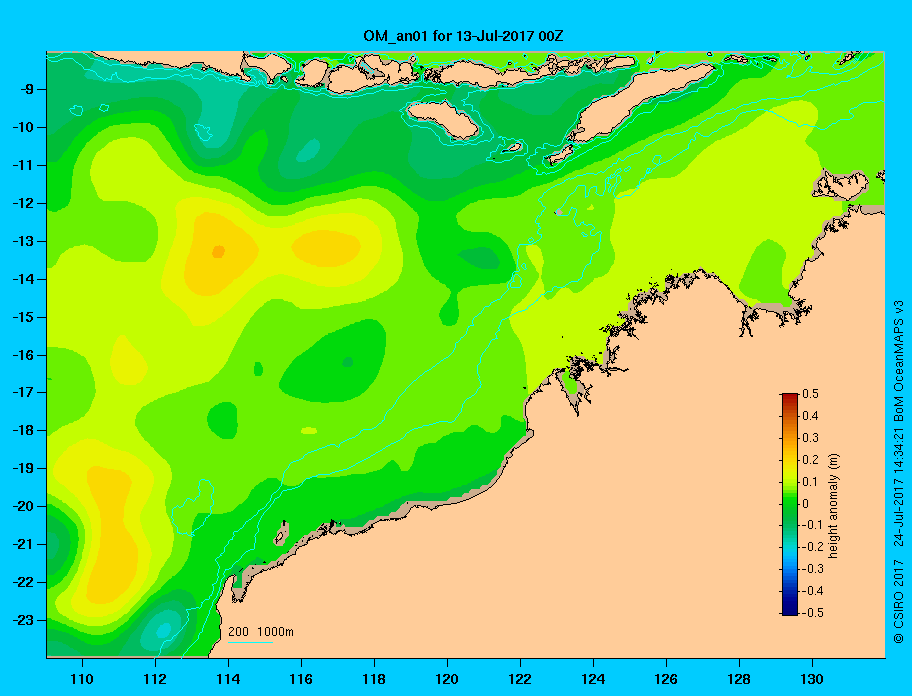The image size is (912, 696).
Task: Select the 0.4 color bar label
Action: coord(810,416)
